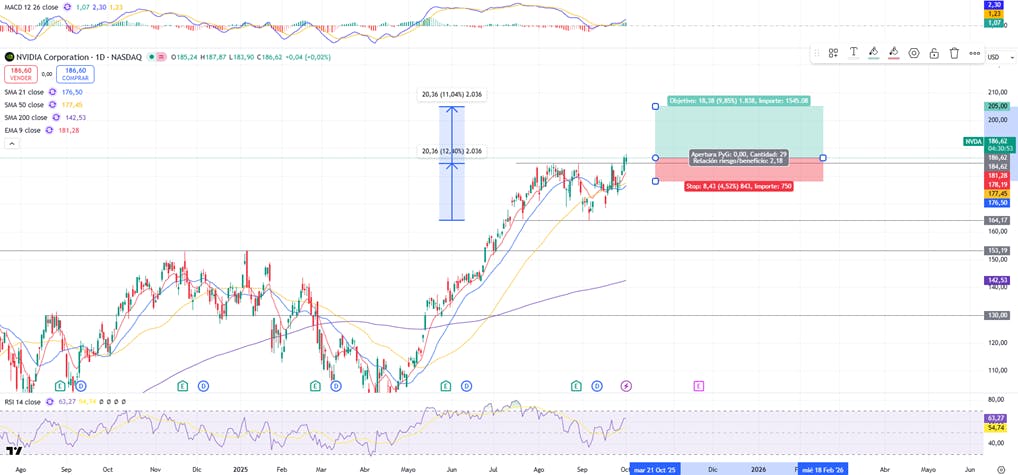
Task: Open the text color picker (T icon)
Action: coord(853,53)
